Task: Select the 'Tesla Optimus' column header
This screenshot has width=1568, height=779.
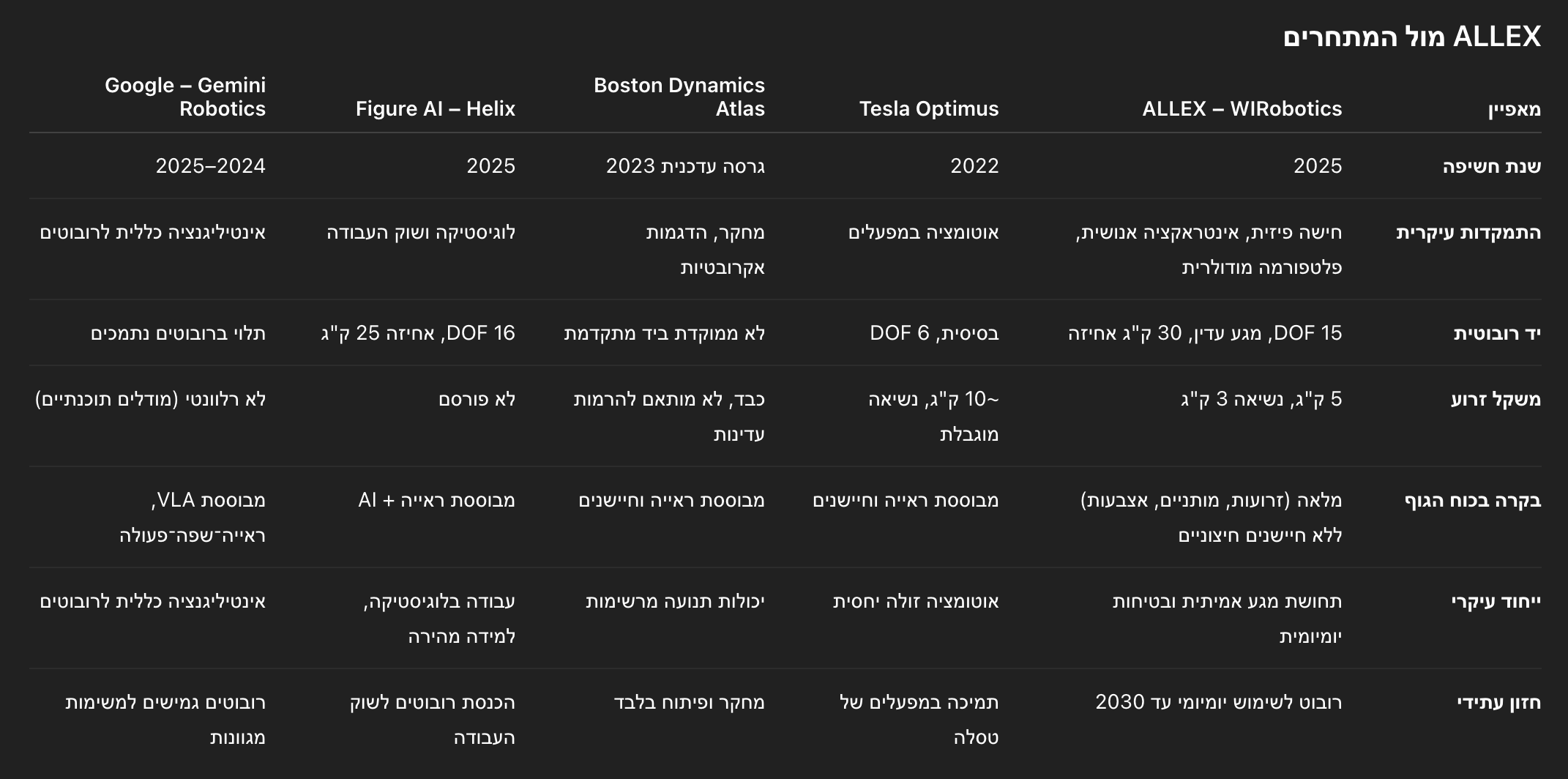Action: (x=928, y=108)
